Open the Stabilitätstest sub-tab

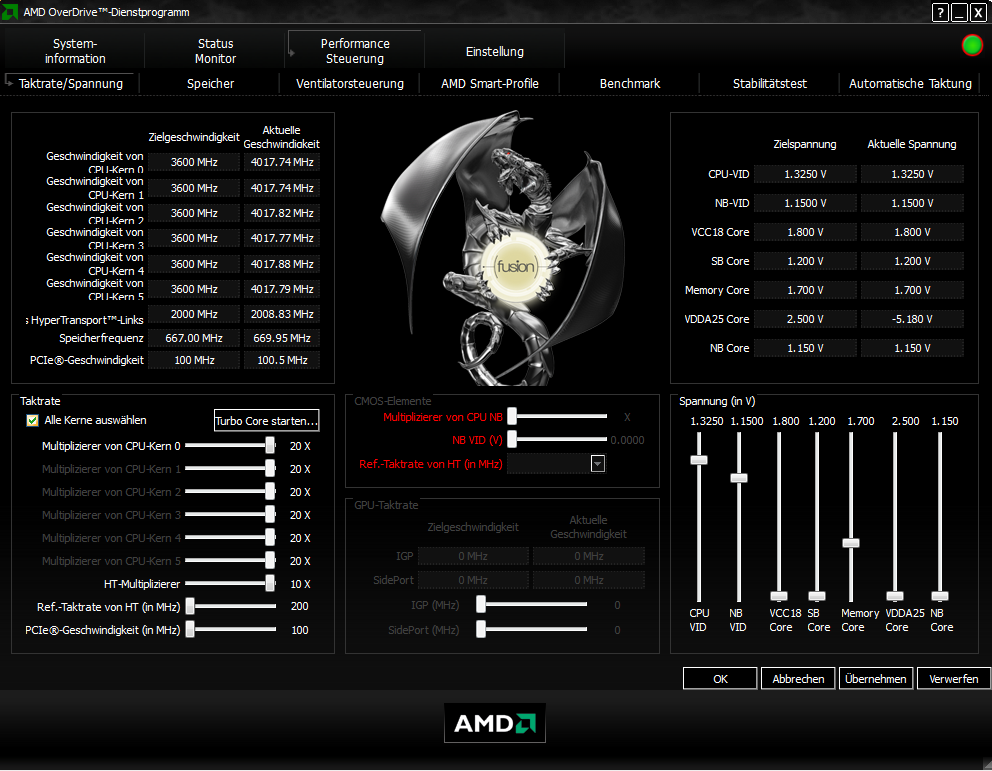[769, 83]
